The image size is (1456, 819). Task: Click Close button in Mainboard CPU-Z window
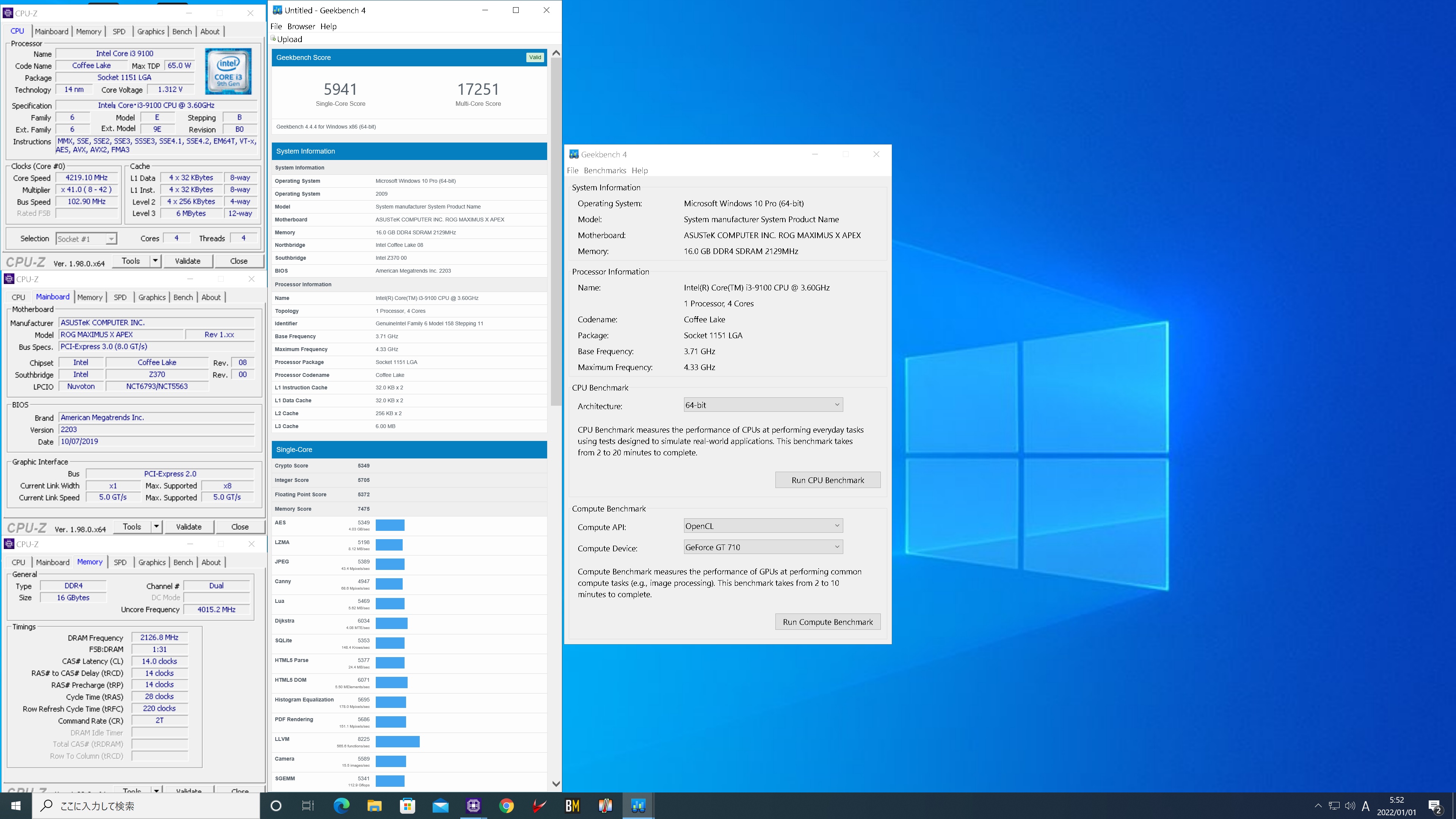click(240, 526)
